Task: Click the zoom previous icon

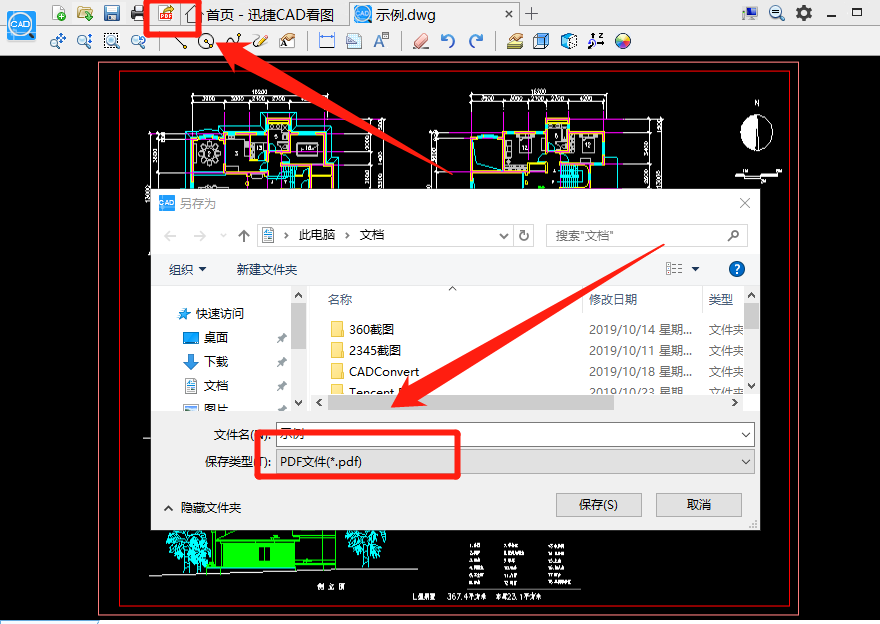Action: click(138, 41)
